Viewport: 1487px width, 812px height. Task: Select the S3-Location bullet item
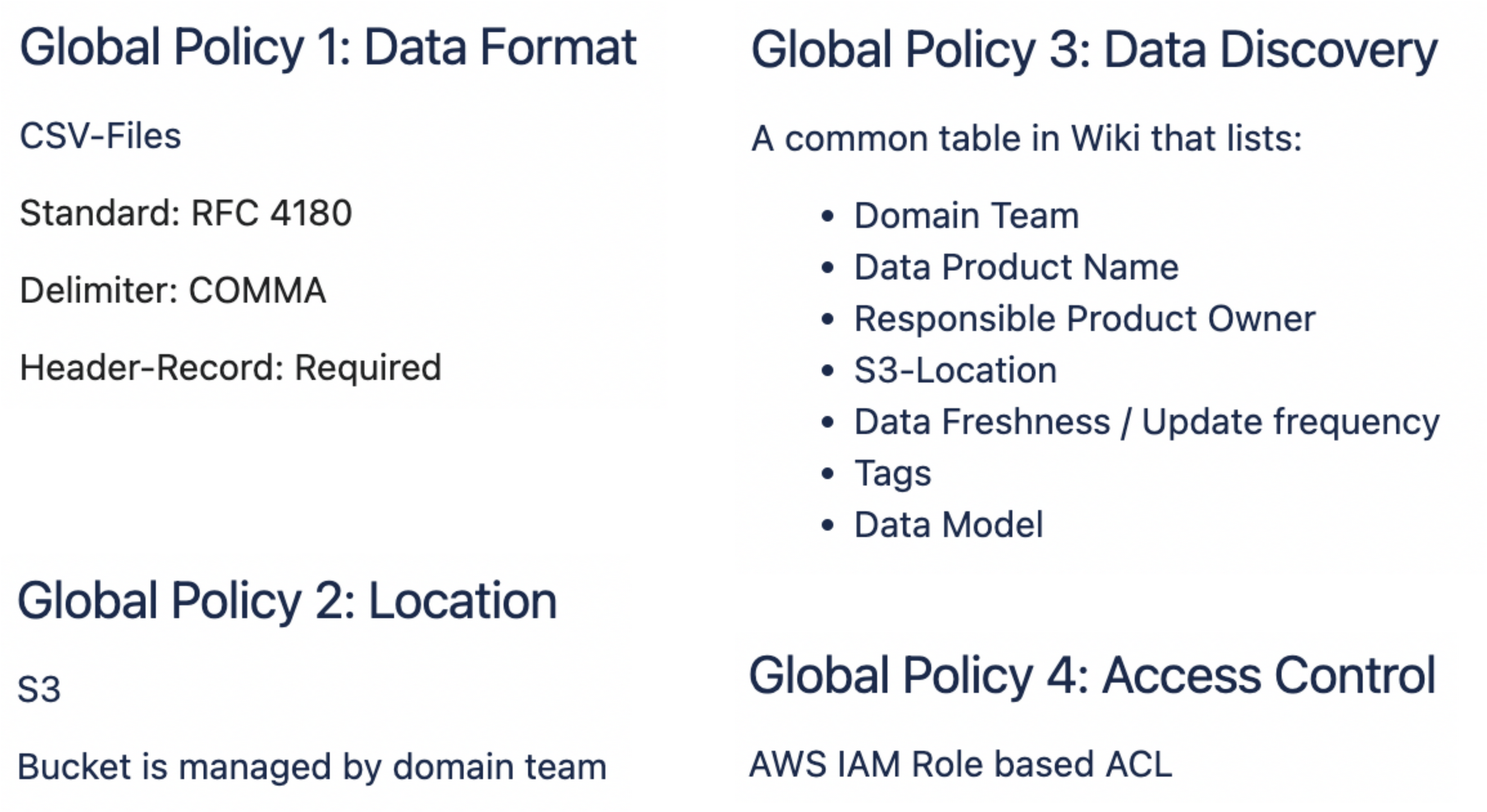(x=955, y=370)
